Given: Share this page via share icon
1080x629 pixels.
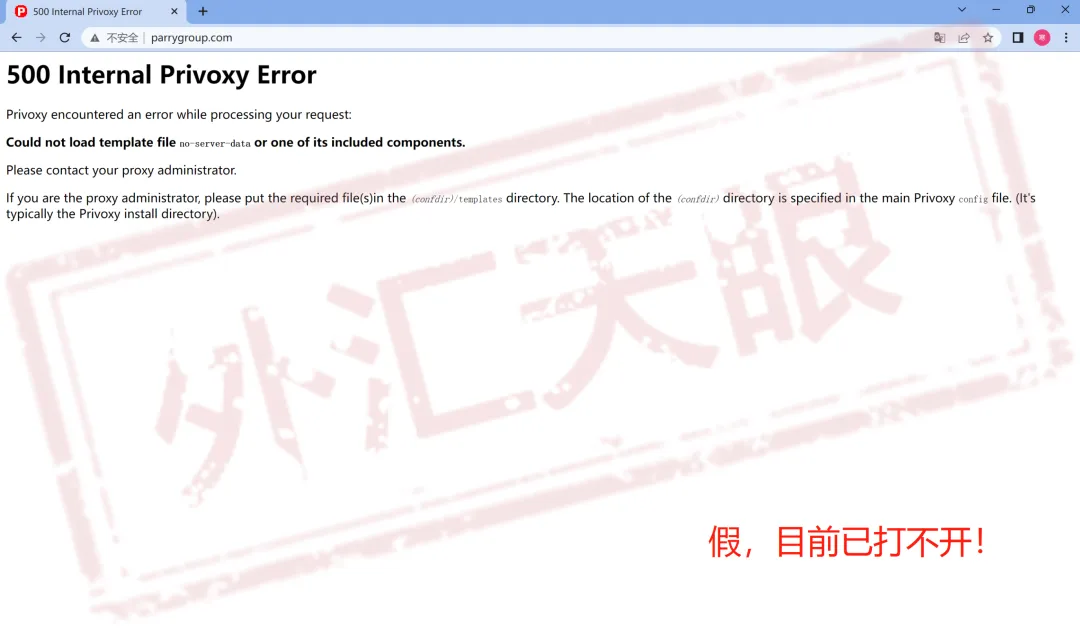Looking at the screenshot, I should pos(964,38).
